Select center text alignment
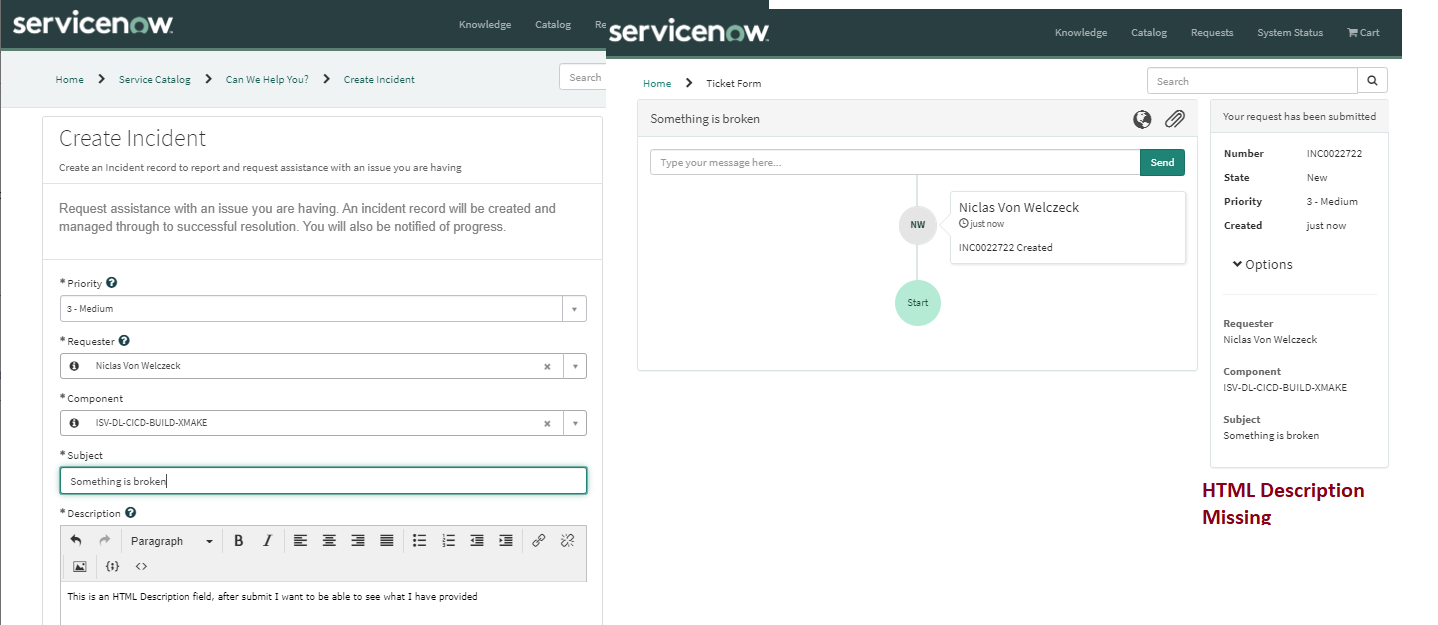 pos(329,540)
